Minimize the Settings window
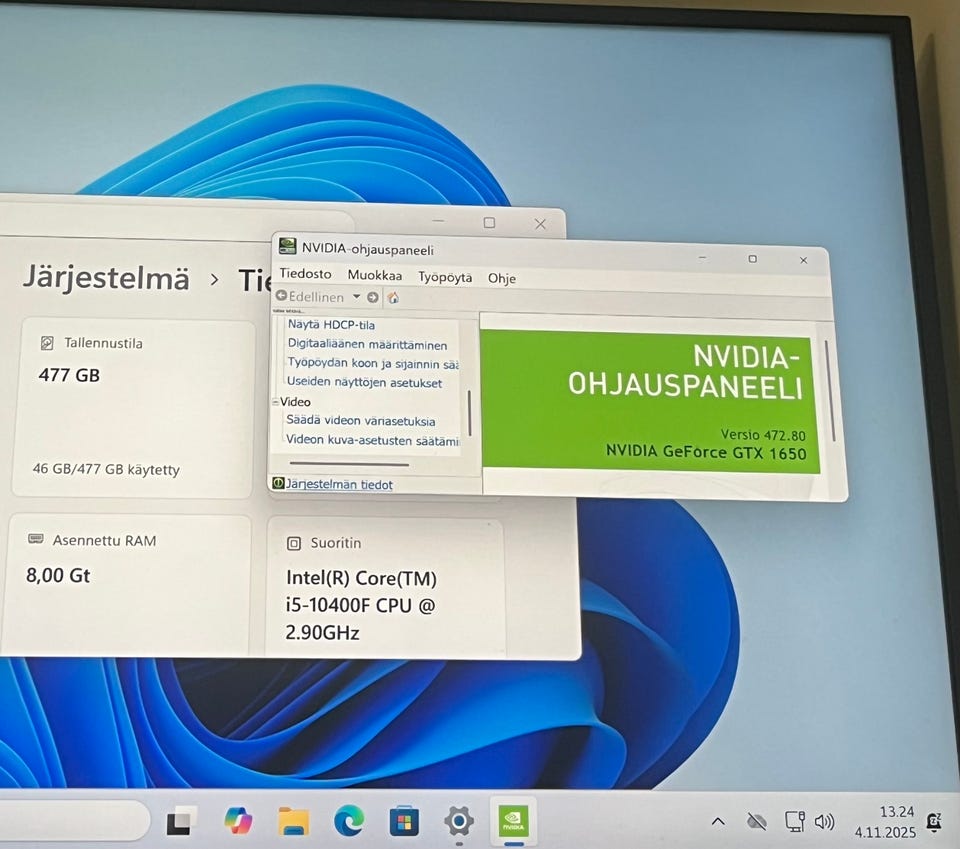 [438, 221]
